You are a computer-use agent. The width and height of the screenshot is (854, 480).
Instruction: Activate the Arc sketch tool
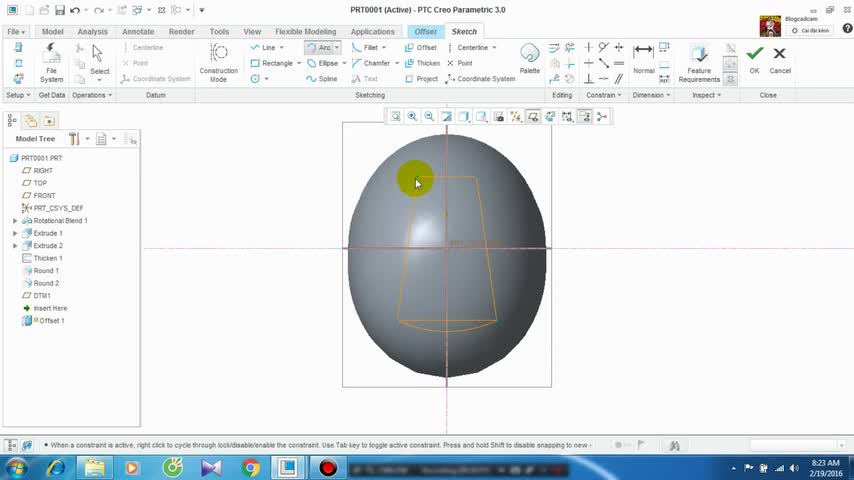coord(319,47)
